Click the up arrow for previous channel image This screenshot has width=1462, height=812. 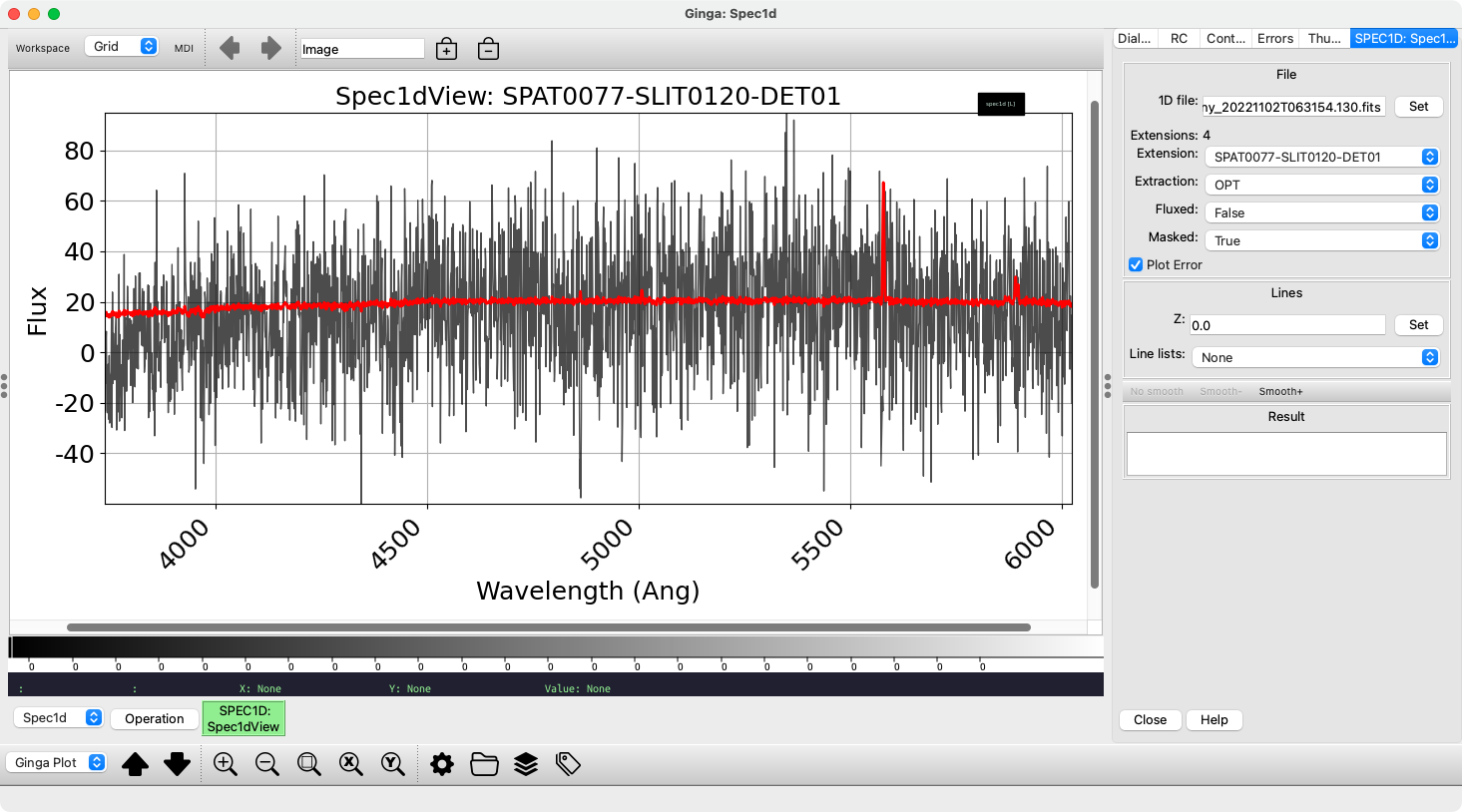[135, 764]
